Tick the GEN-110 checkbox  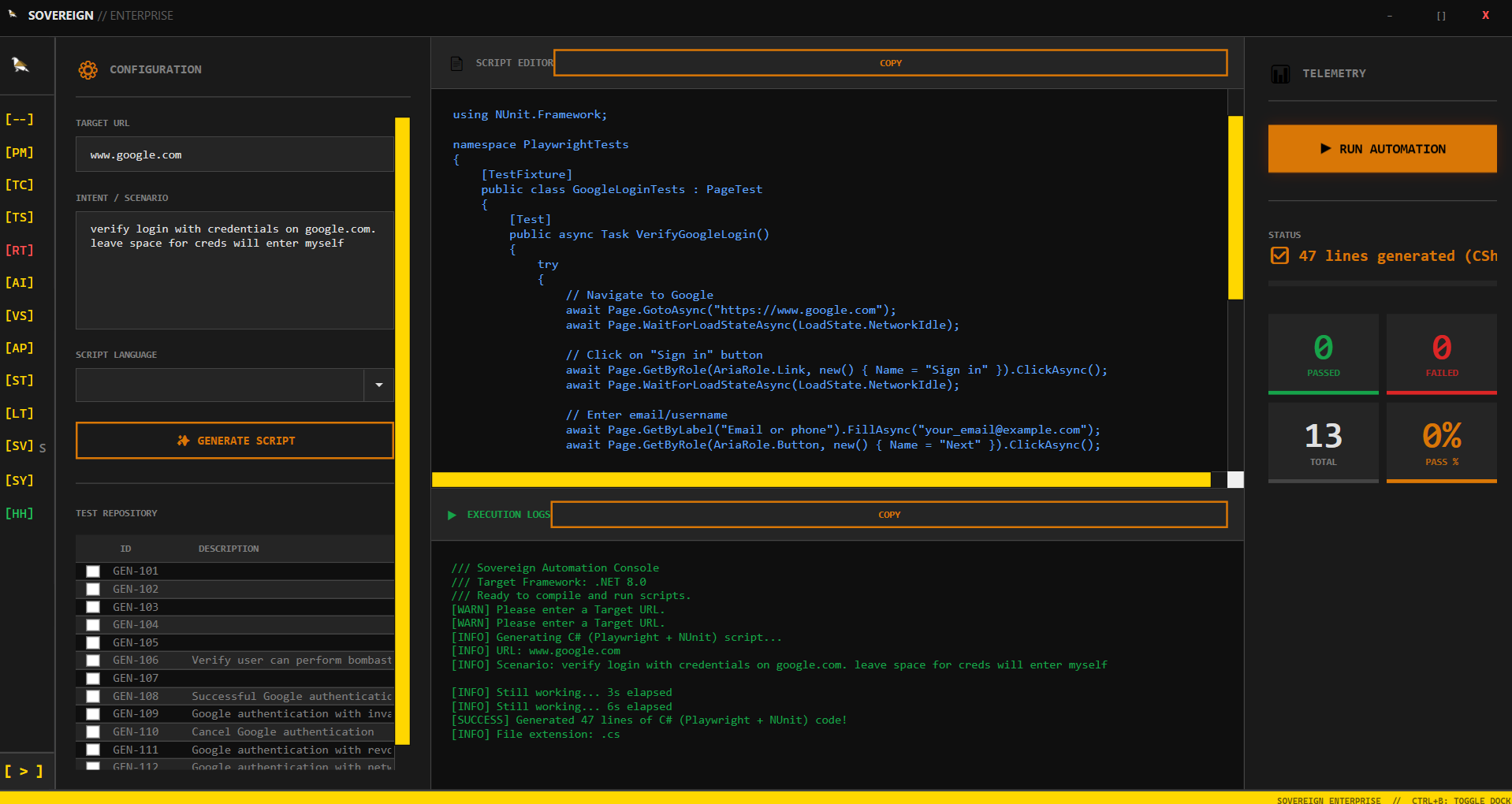pos(93,731)
